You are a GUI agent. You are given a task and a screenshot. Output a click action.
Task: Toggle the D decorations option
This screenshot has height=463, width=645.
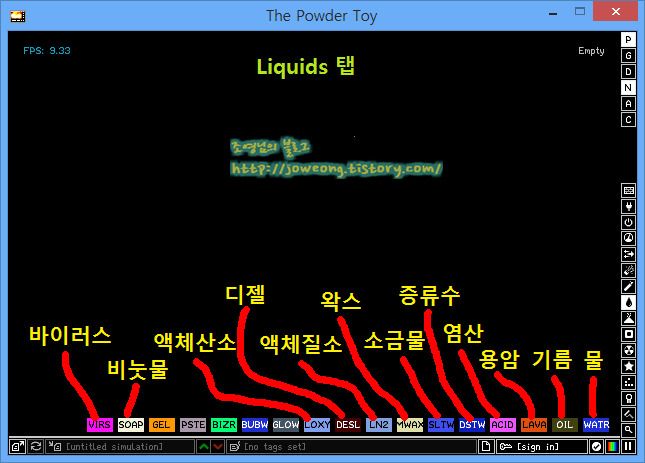tap(628, 72)
